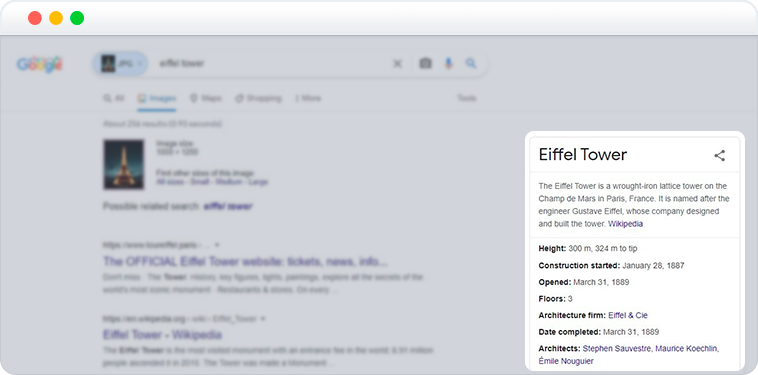Screen dimensions: 758x375
Task: Click the Floors: 3 text
Action: click(555, 299)
